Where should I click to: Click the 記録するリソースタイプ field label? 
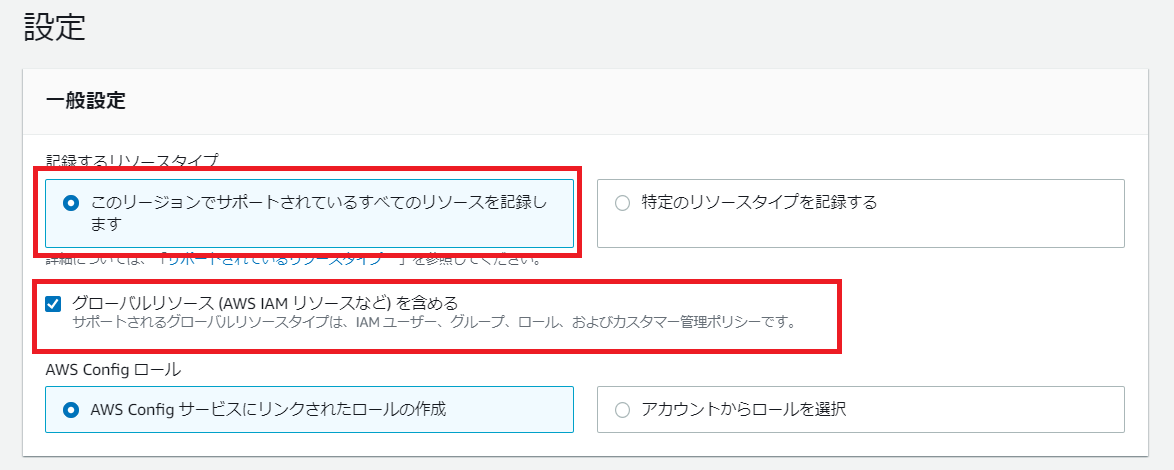(x=132, y=161)
